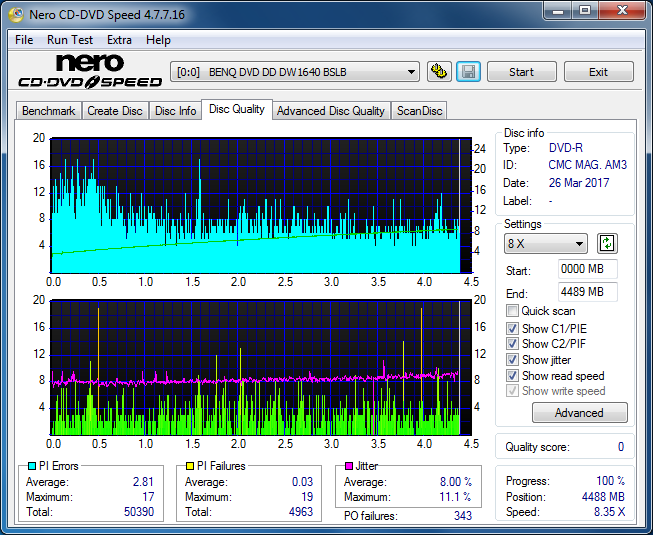653x535 pixels.
Task: Click the Nero application icon in title bar
Action: 16,15
